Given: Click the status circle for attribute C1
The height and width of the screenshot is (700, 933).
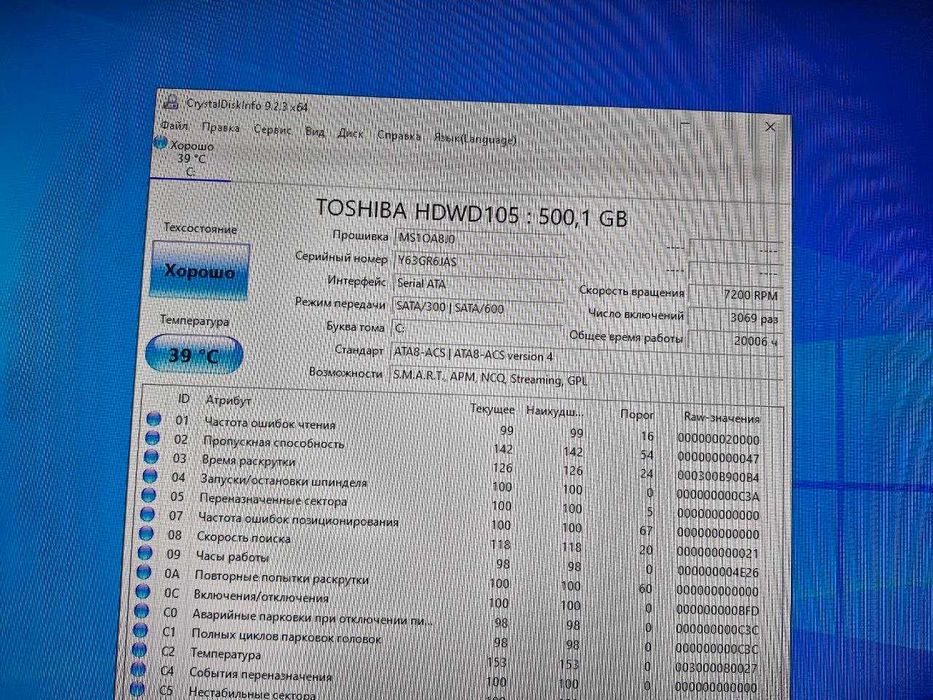Looking at the screenshot, I should (x=140, y=630).
